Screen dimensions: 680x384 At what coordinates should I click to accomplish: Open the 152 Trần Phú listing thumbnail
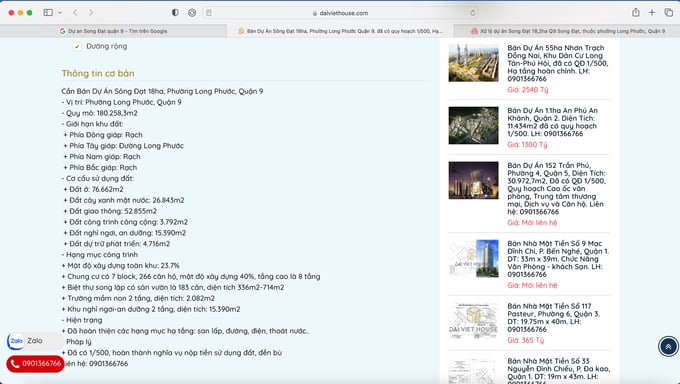point(474,181)
